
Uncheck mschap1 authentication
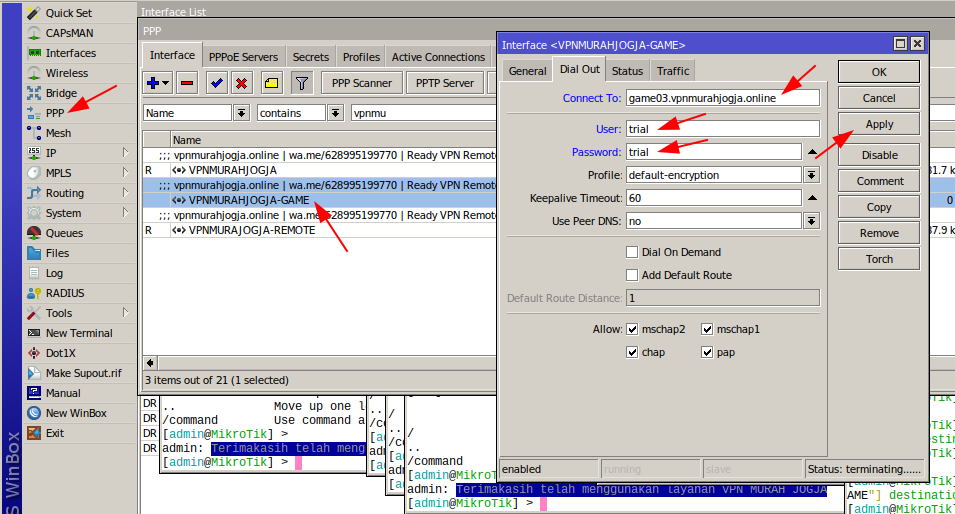707,329
